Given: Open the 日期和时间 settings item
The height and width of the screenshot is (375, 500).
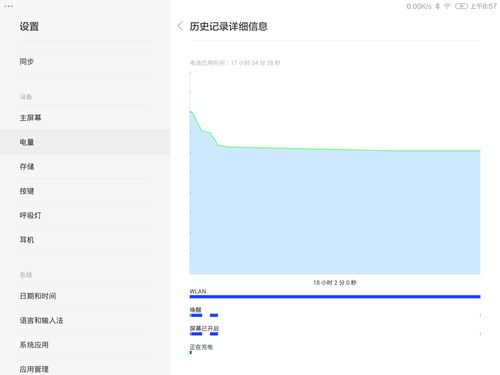Looking at the screenshot, I should [x=85, y=296].
